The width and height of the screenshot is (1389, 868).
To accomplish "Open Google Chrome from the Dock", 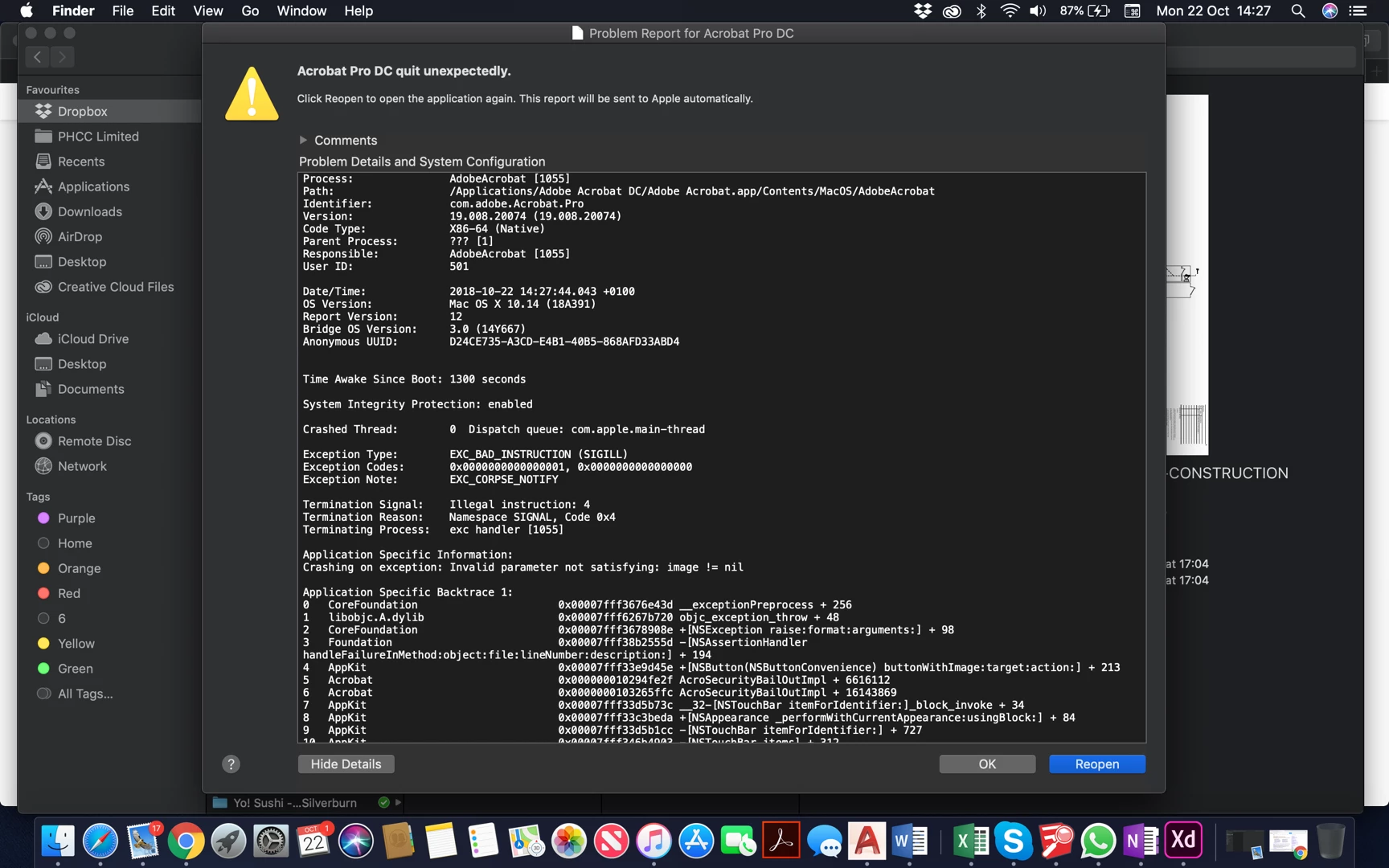I will pos(186,841).
